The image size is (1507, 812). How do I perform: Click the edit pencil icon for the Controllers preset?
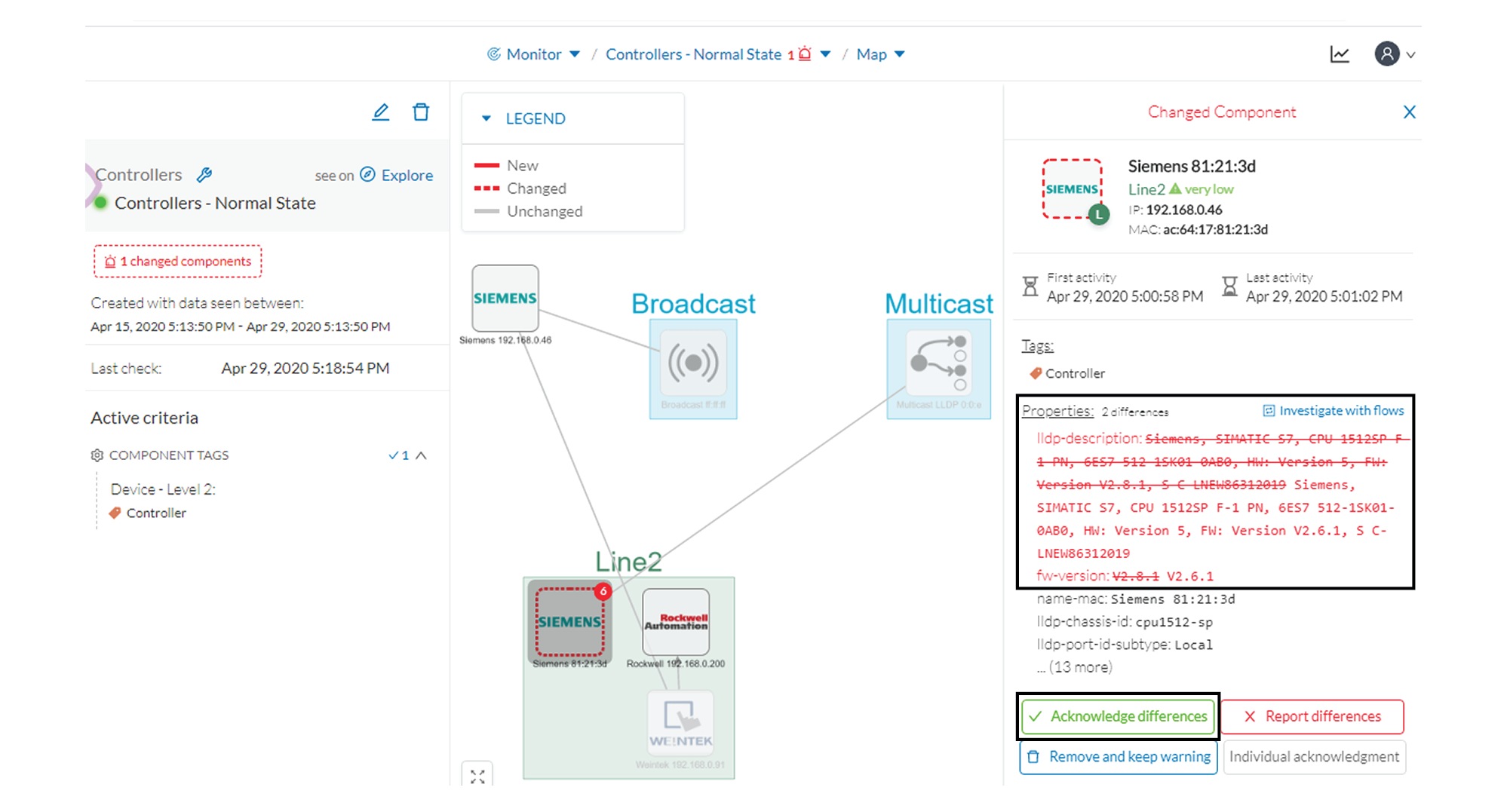(382, 112)
